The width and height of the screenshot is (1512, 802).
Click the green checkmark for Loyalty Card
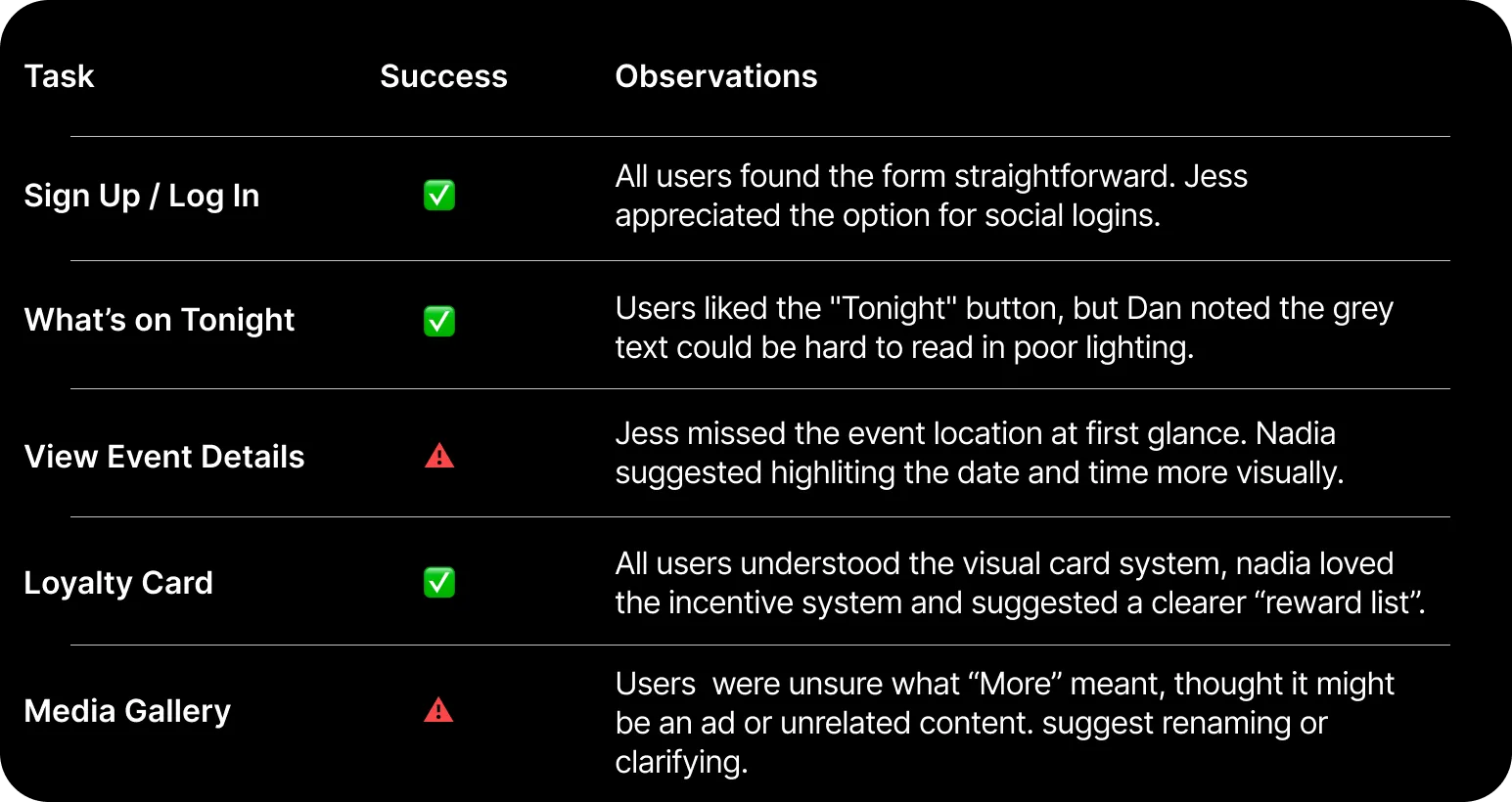439,583
